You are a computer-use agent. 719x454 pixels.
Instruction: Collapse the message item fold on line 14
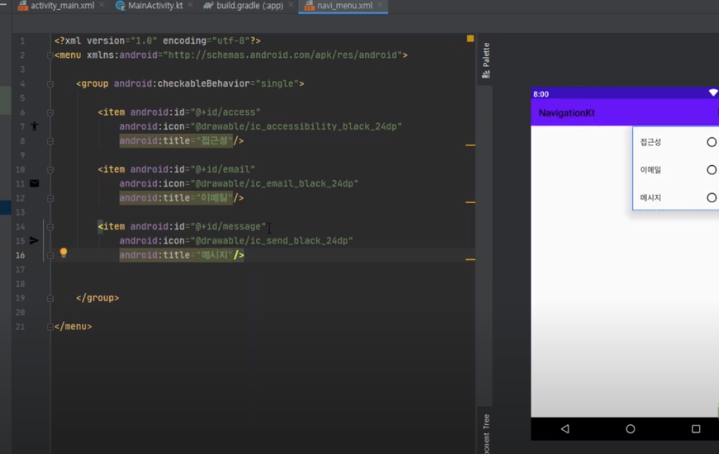[50, 227]
